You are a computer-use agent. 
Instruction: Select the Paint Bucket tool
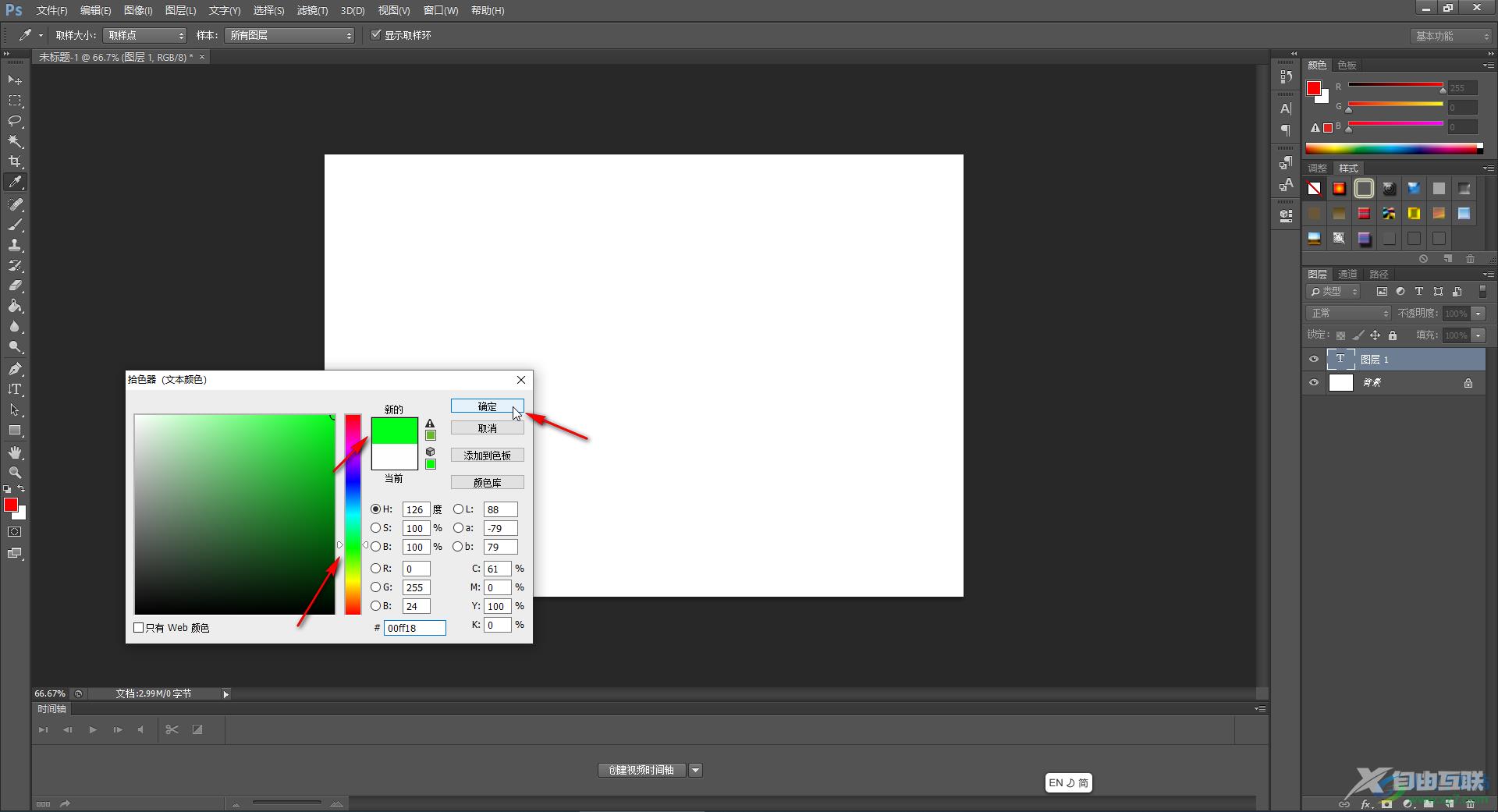[x=15, y=306]
